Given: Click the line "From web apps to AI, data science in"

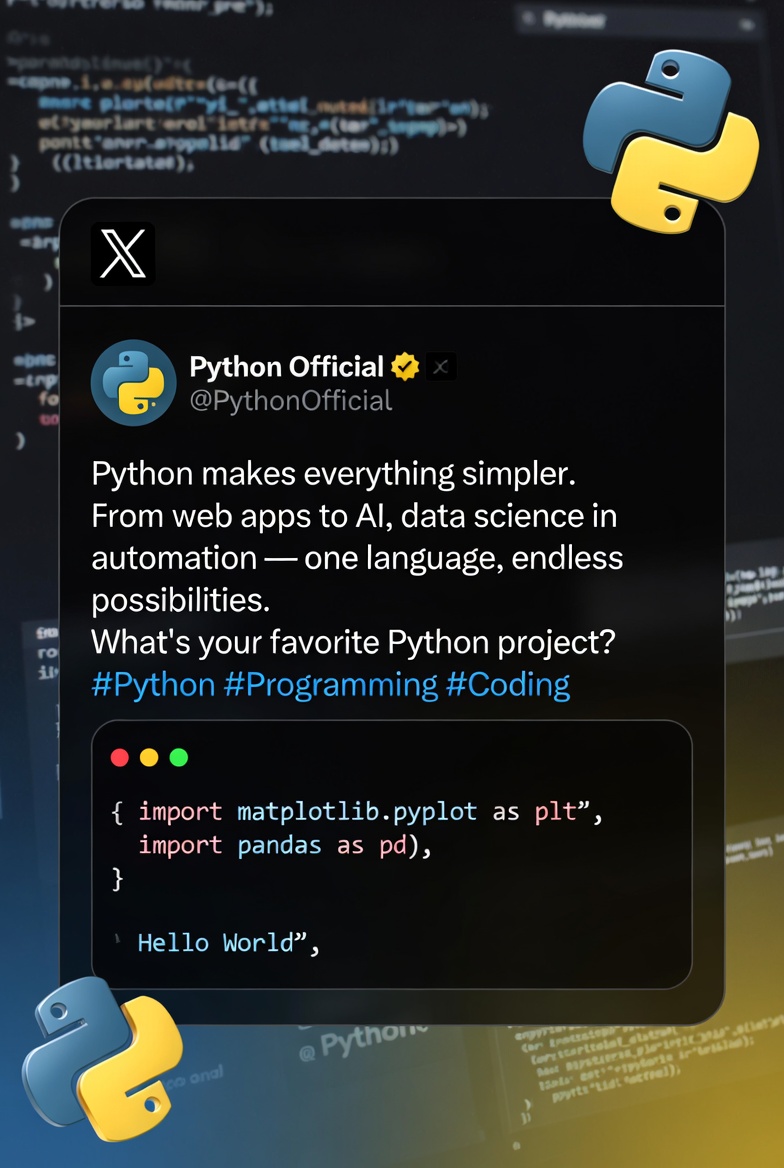Looking at the screenshot, I should point(354,516).
